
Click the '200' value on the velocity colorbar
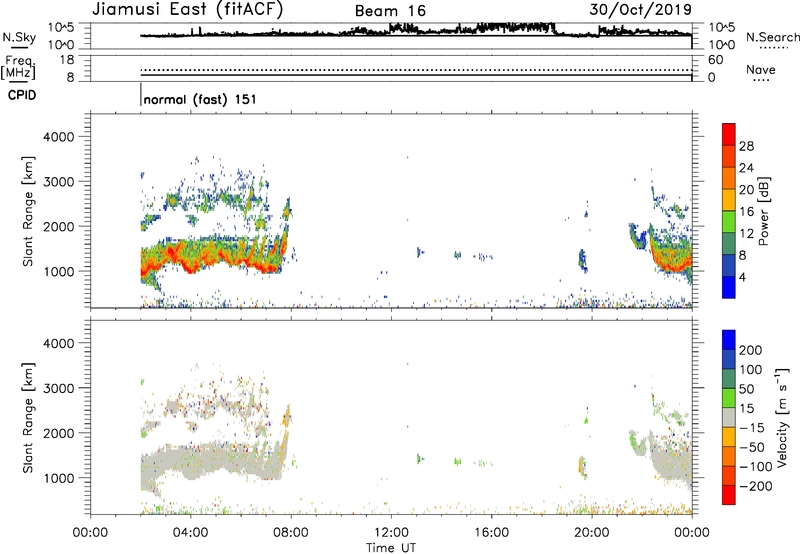tap(751, 350)
